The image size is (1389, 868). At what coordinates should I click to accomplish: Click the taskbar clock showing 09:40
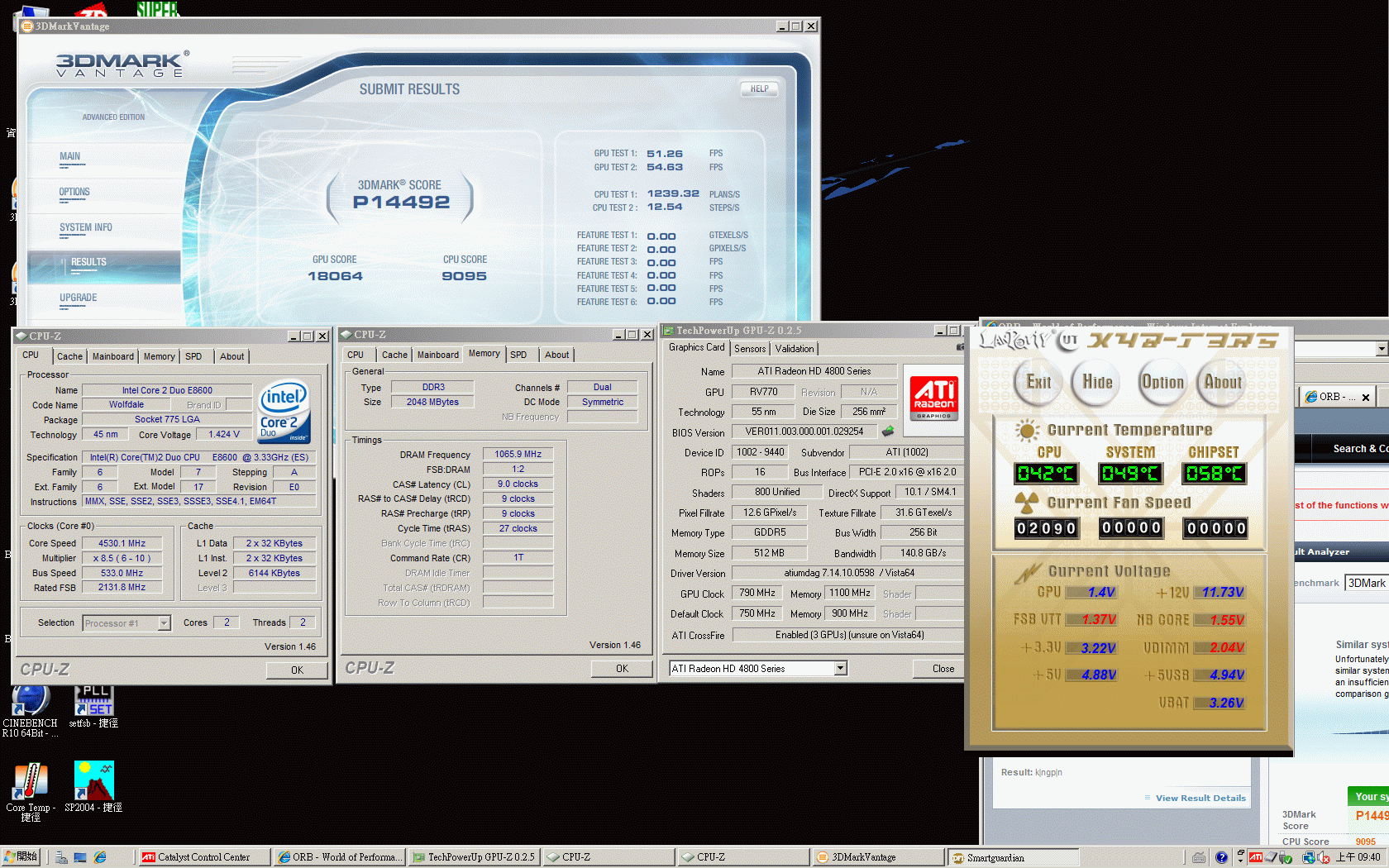point(1358,857)
